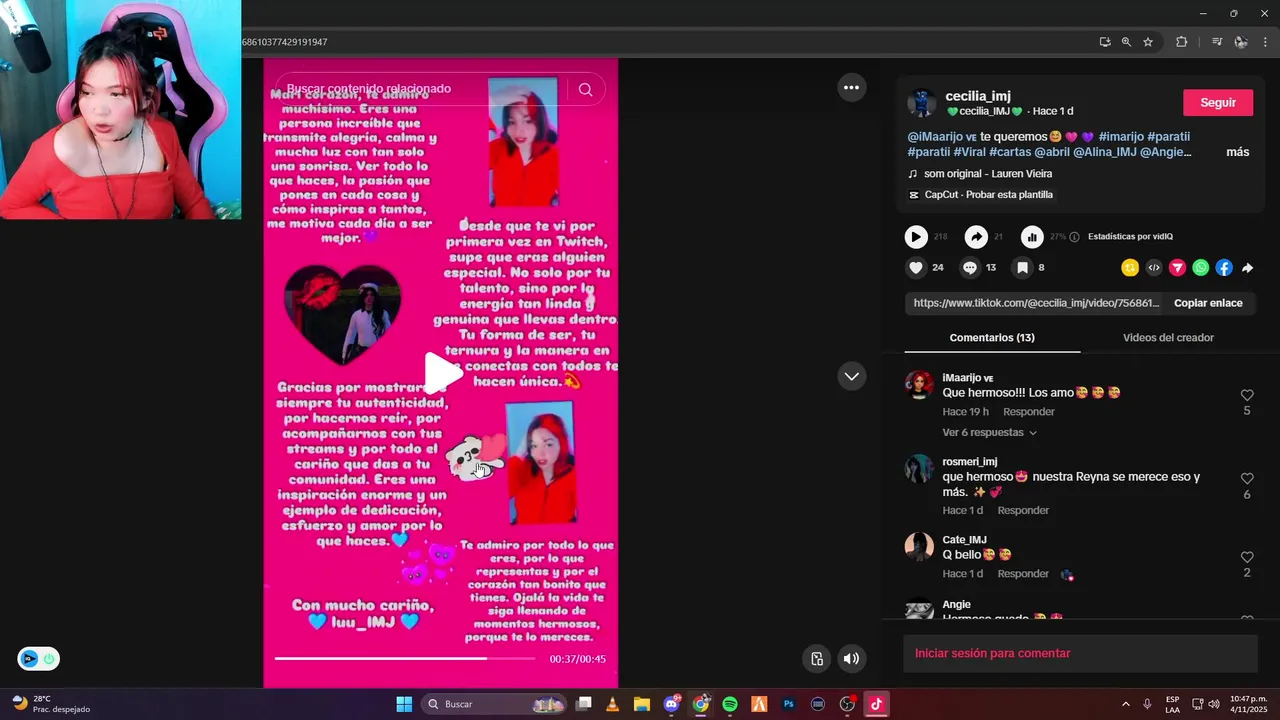This screenshot has width=1280, height=720.
Task: Open 'Estadísticas por vidIQ' label
Action: (1130, 237)
